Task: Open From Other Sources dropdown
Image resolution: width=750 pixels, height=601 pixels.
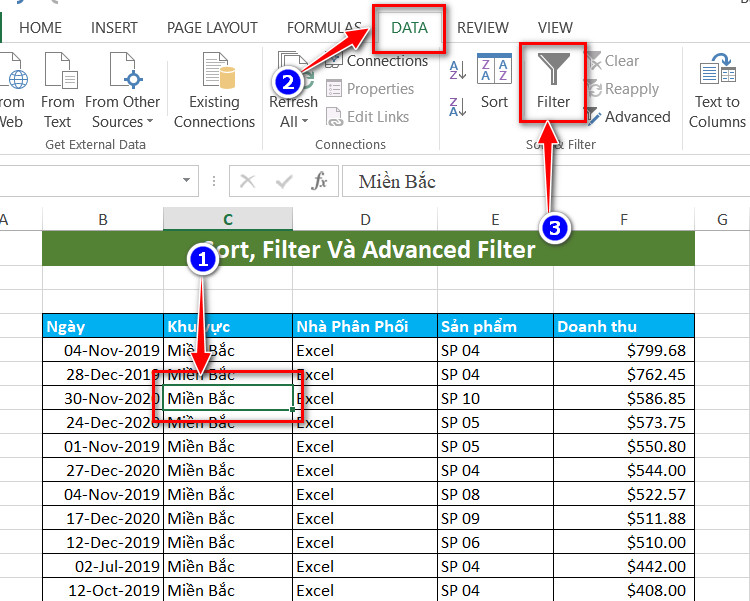Action: tap(122, 91)
